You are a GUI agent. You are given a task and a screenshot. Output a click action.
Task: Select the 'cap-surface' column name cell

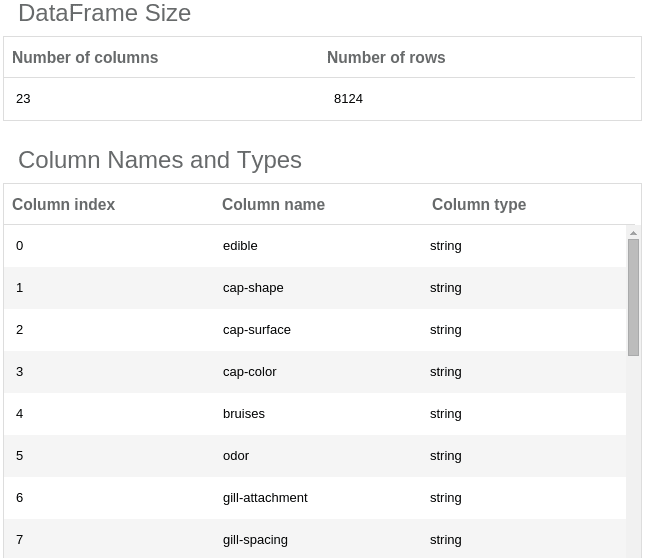(x=256, y=329)
